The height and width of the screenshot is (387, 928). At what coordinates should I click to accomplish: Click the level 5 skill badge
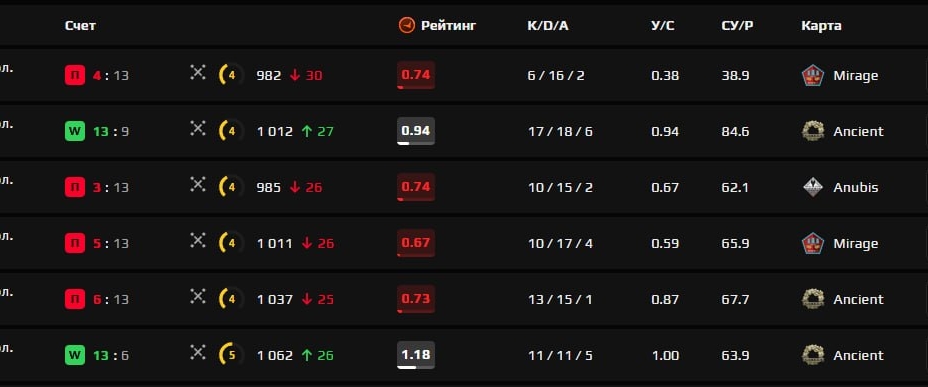[x=231, y=356]
